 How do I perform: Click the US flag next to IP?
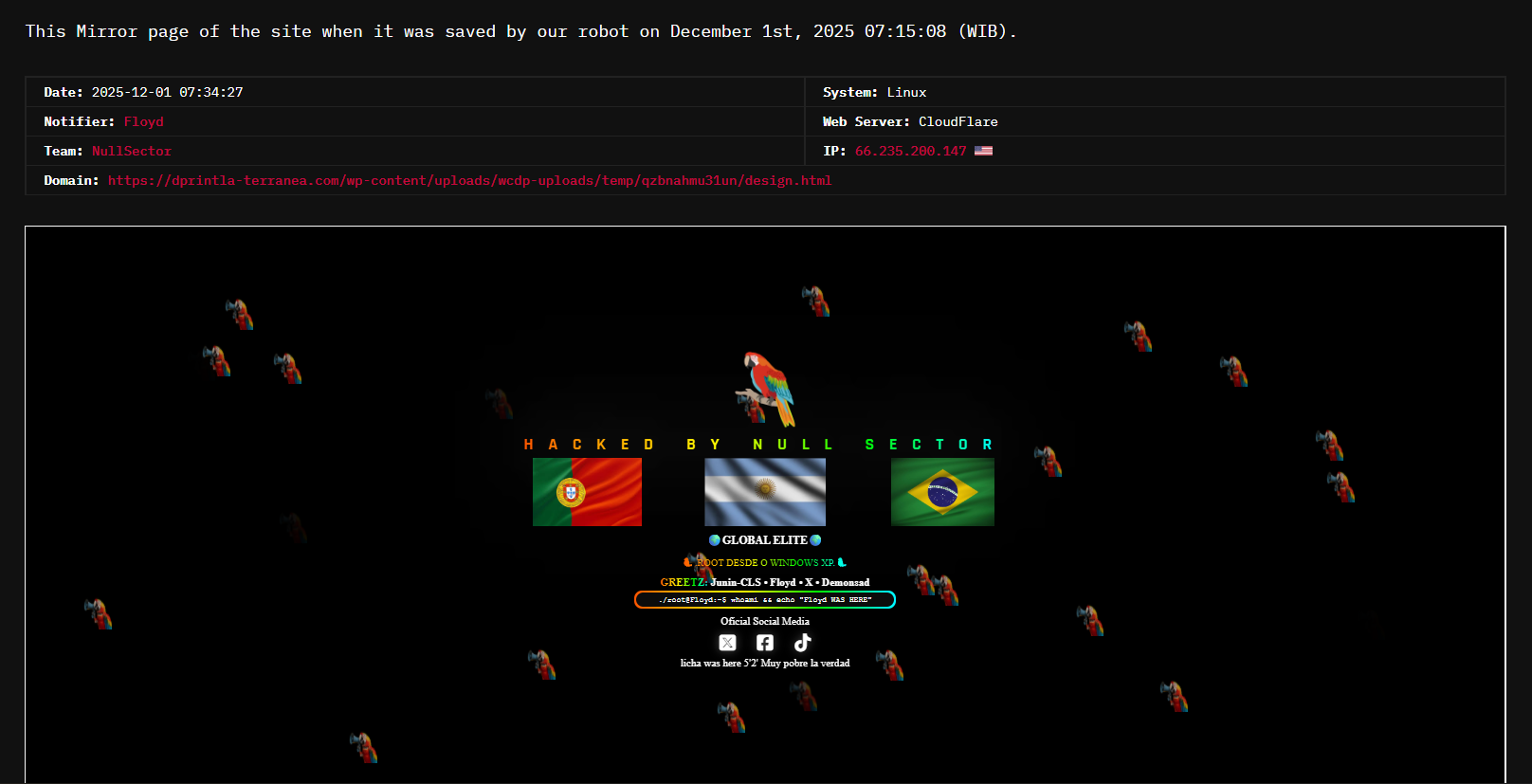click(983, 151)
